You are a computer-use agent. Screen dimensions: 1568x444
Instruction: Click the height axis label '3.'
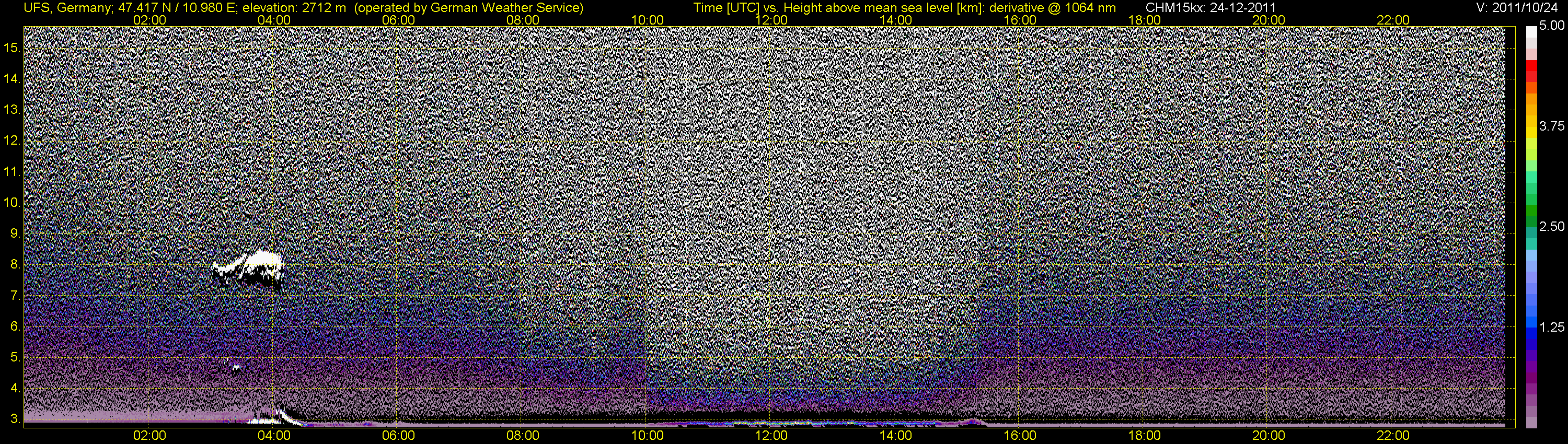(x=15, y=419)
